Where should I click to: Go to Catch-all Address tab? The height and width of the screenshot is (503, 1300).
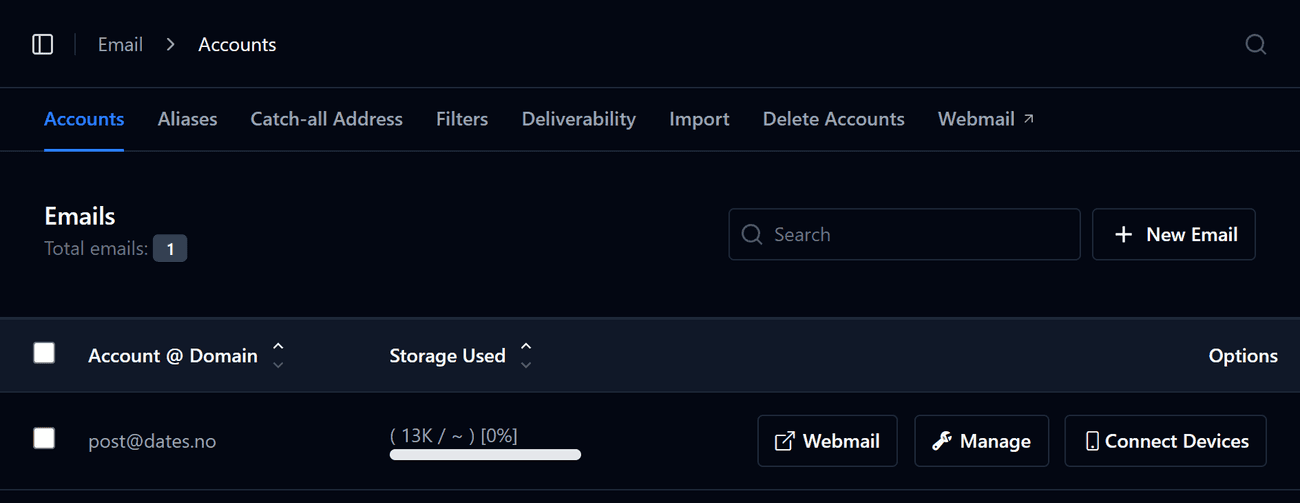(326, 119)
